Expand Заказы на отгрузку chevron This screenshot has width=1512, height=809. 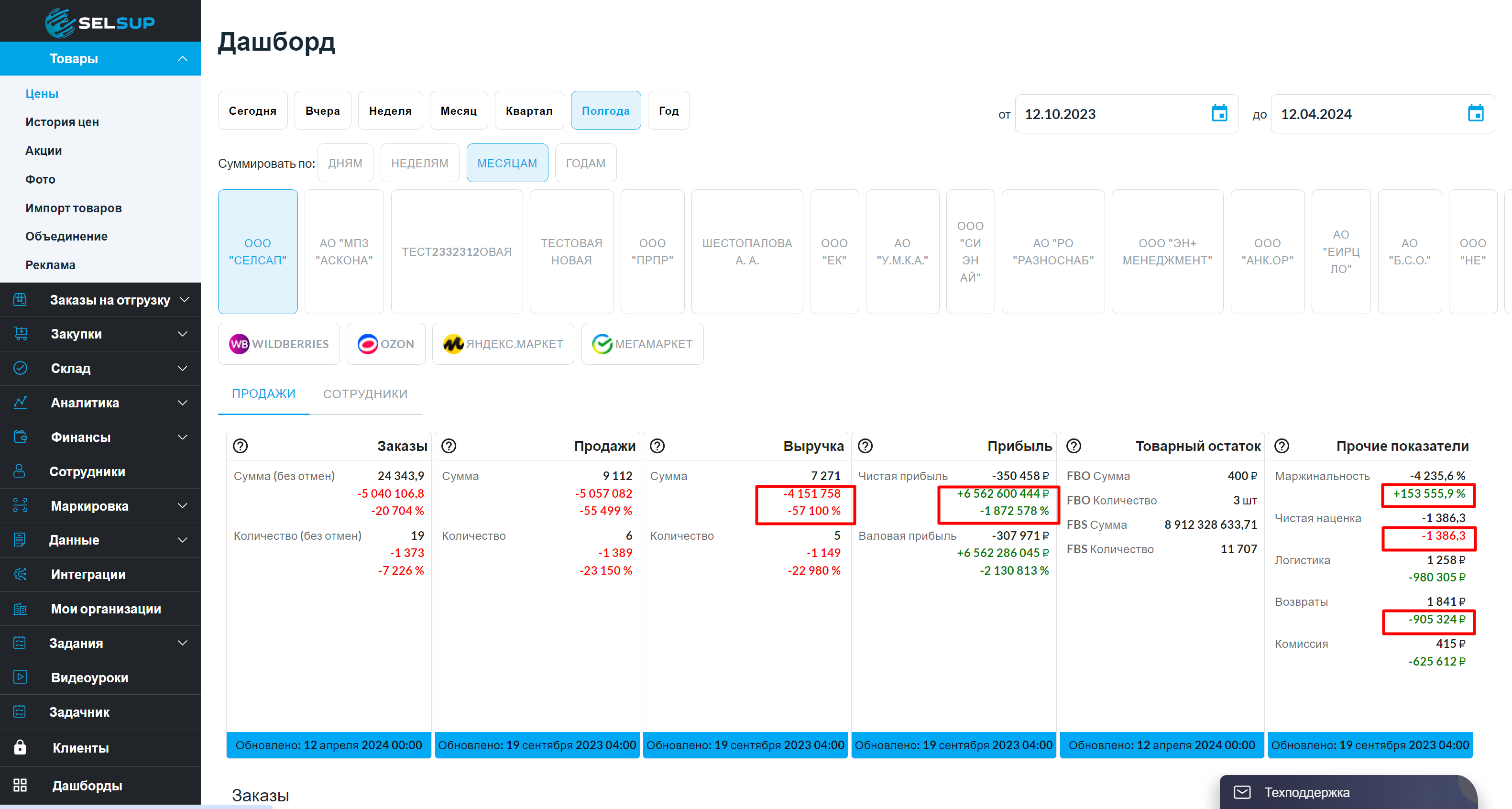click(184, 300)
